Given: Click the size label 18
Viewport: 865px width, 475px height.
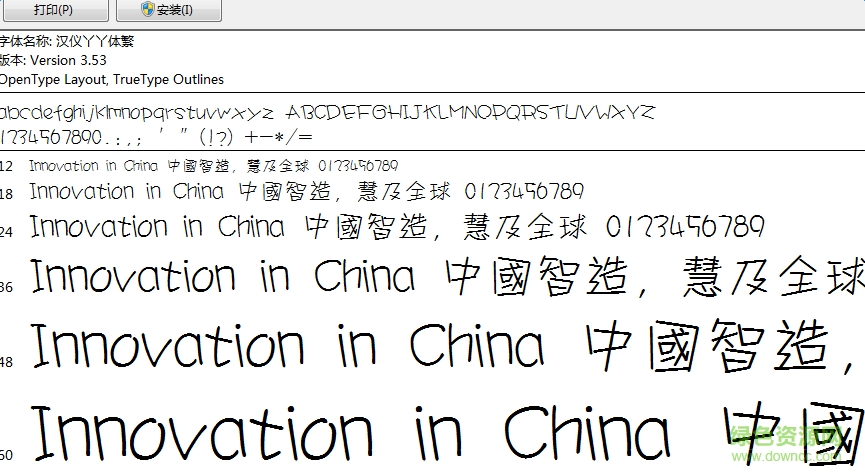Looking at the screenshot, I should point(6,194).
